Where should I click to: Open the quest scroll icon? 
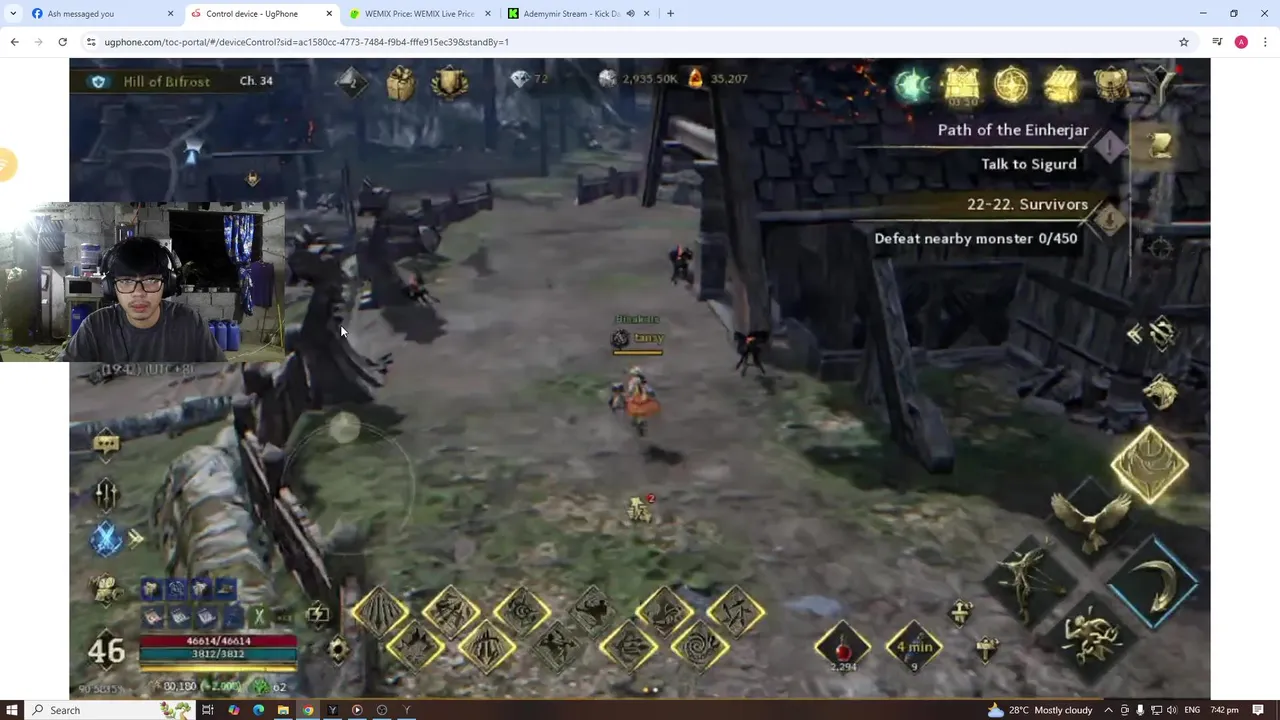[1161, 146]
